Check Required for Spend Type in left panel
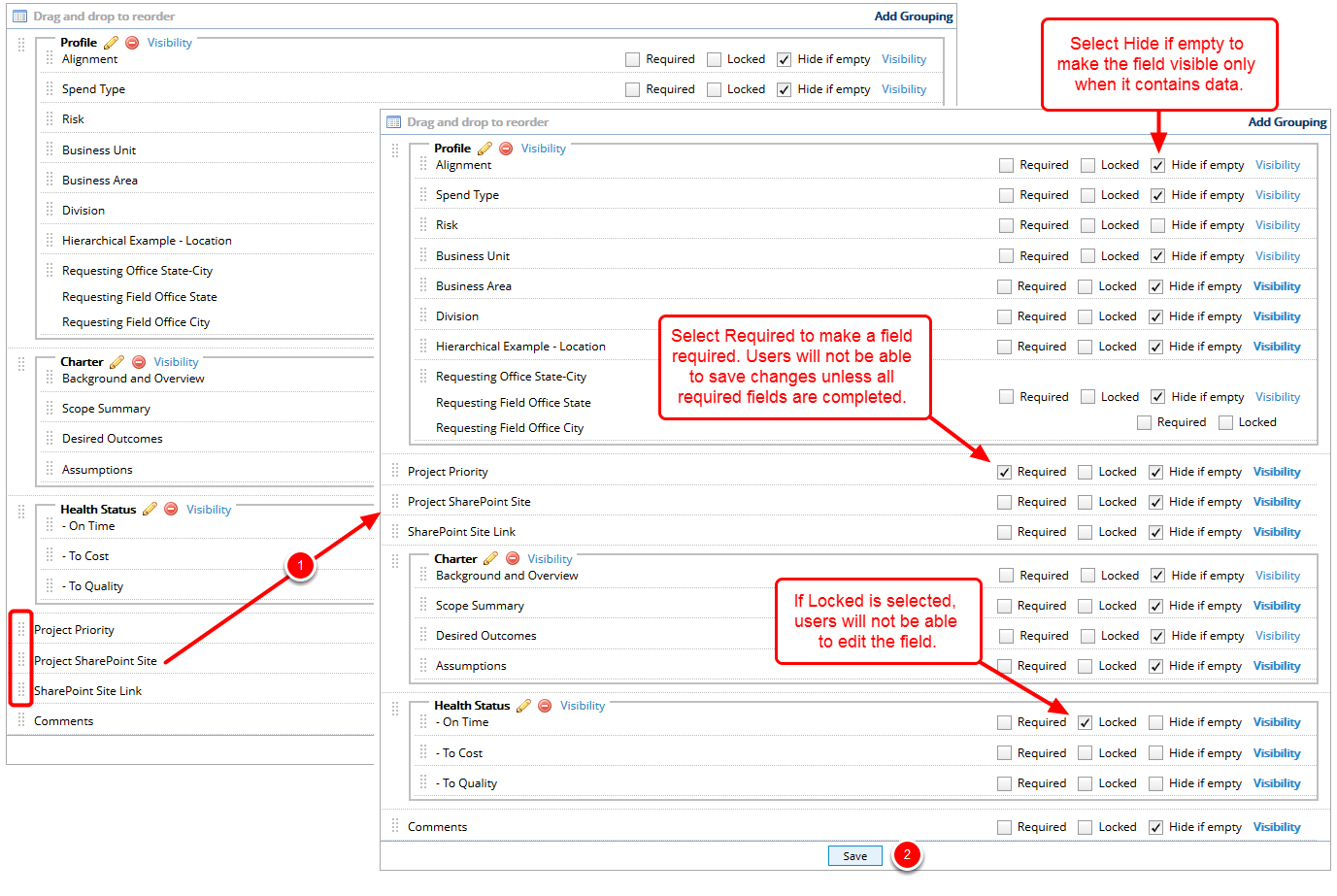Screen dimensions: 1337x896 (632, 89)
